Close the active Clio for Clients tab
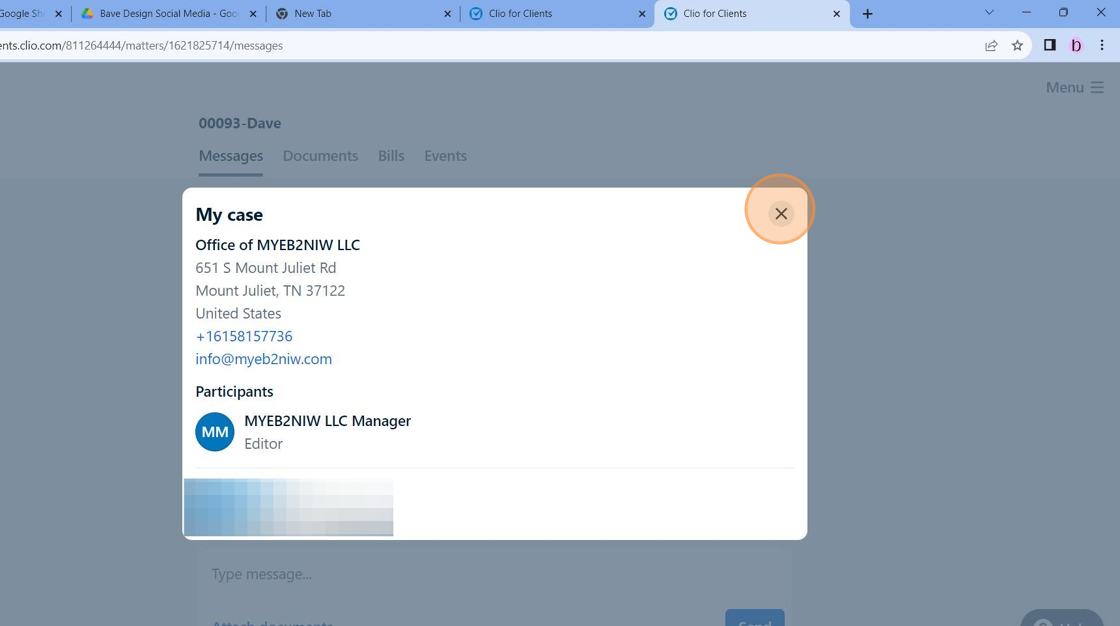This screenshot has width=1120, height=626. click(836, 14)
